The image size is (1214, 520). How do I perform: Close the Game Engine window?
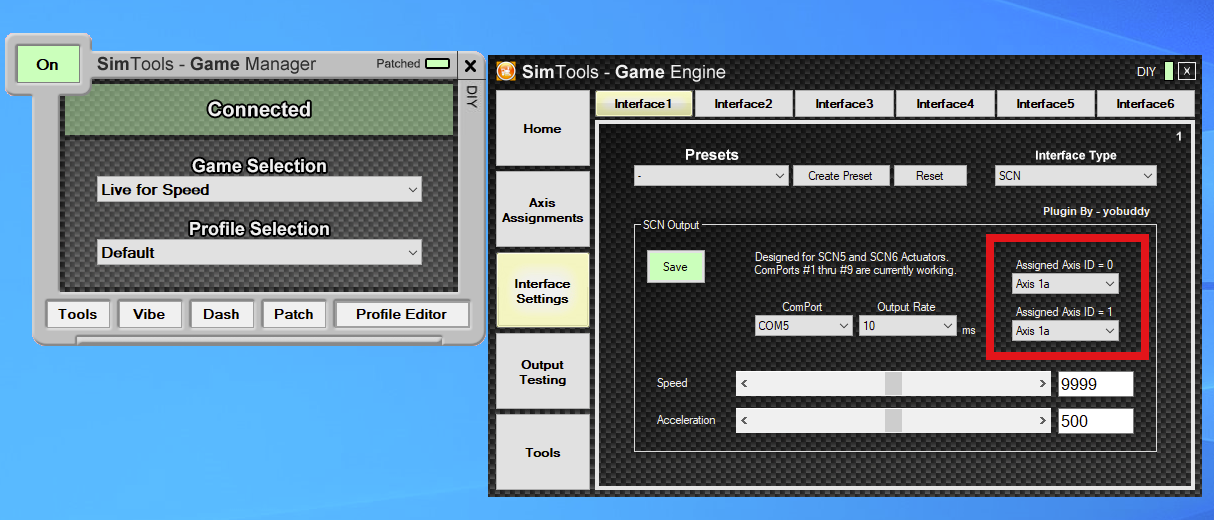tap(1187, 72)
